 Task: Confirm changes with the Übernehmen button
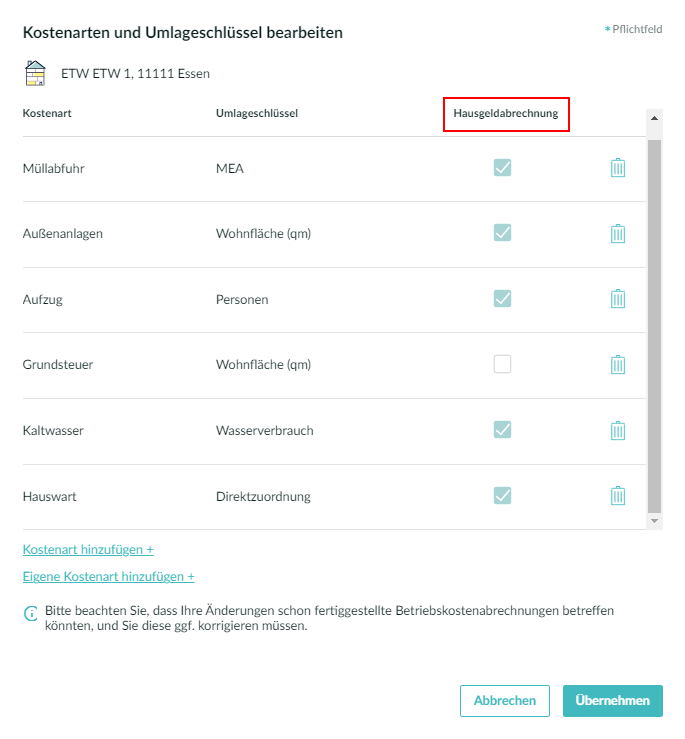[613, 701]
